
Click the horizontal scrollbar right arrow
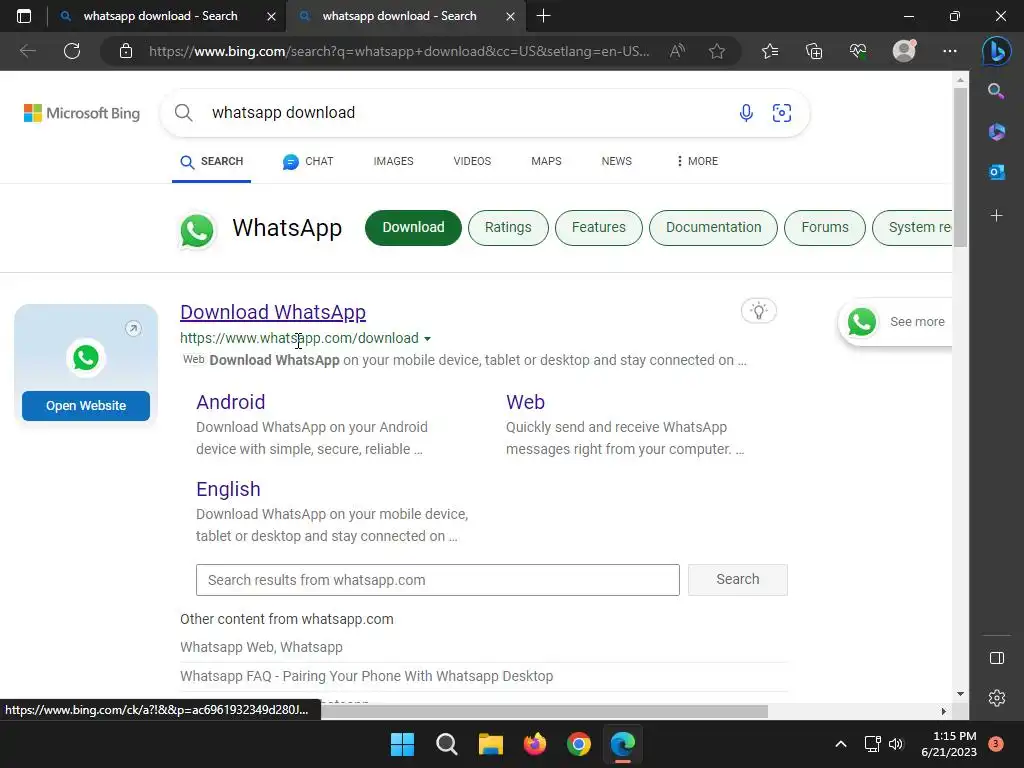pyautogui.click(x=943, y=711)
